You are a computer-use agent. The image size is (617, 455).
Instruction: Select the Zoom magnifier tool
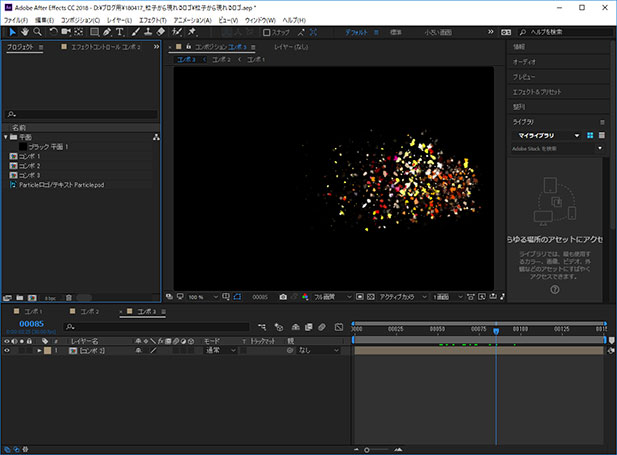point(38,32)
